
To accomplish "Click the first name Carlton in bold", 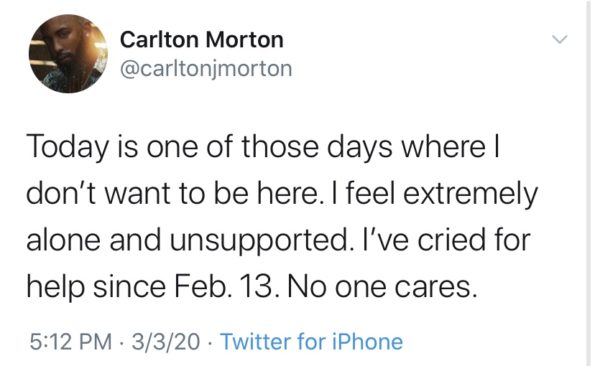I will pos(159,40).
